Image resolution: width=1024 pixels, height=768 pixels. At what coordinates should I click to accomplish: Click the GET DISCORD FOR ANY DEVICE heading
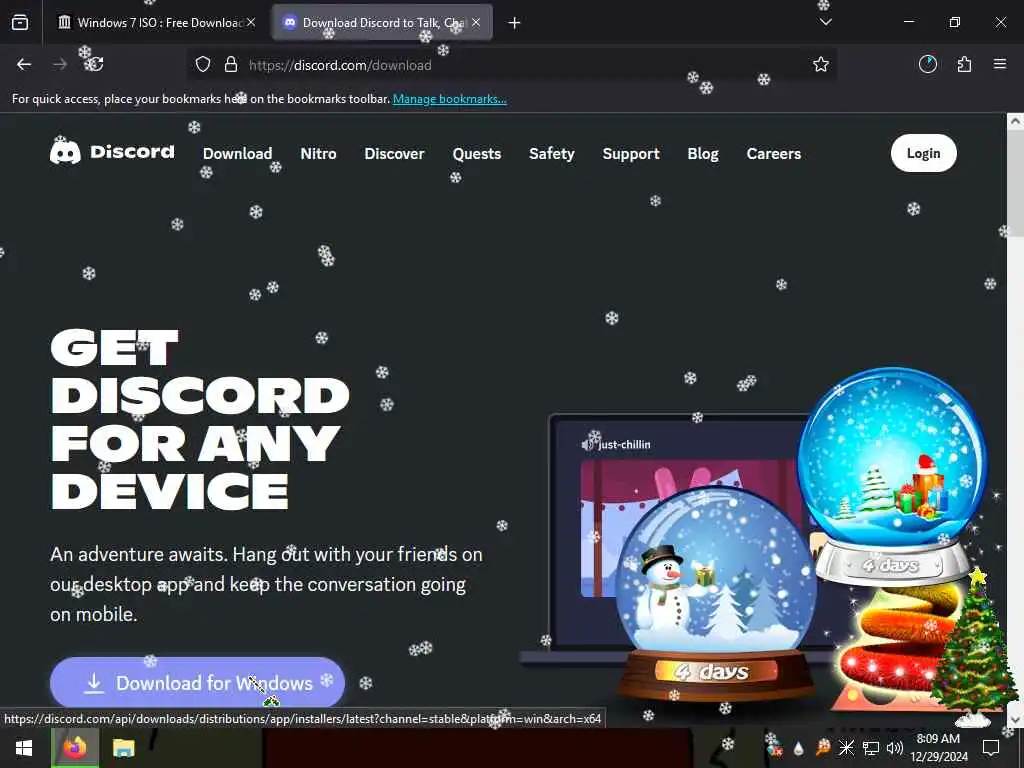(x=200, y=419)
